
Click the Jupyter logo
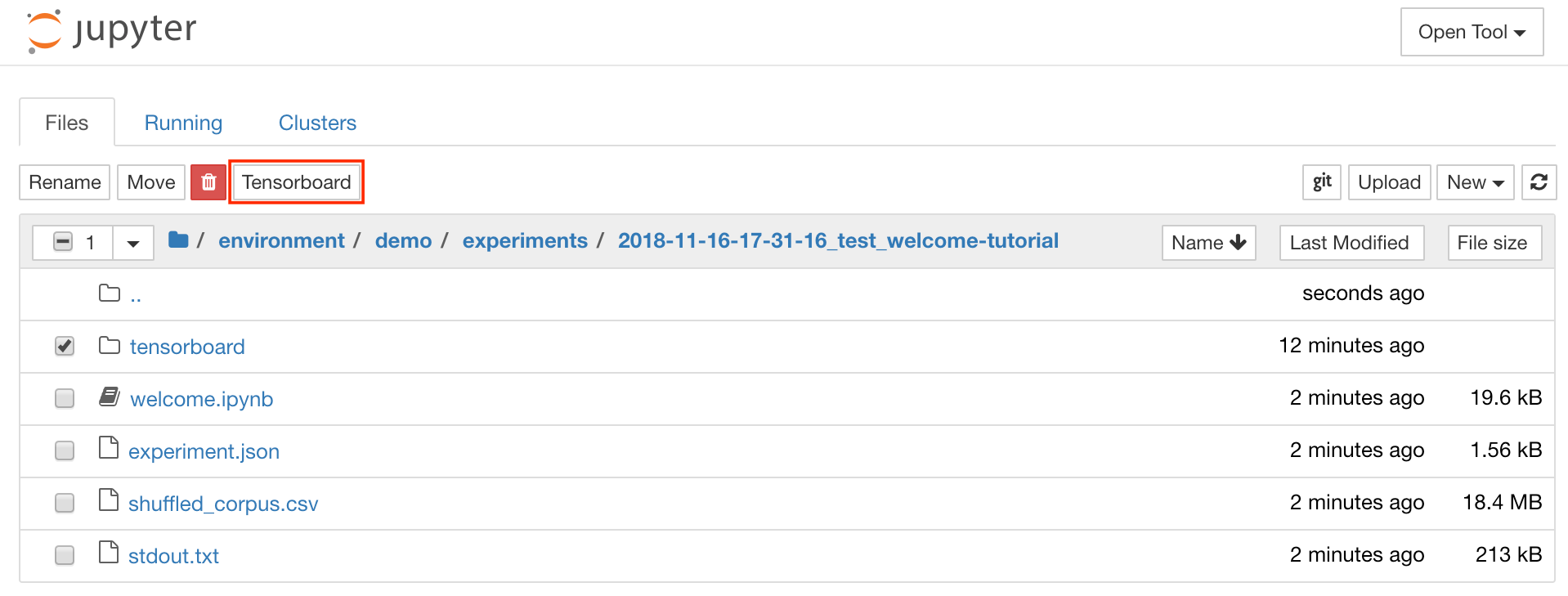(112, 31)
